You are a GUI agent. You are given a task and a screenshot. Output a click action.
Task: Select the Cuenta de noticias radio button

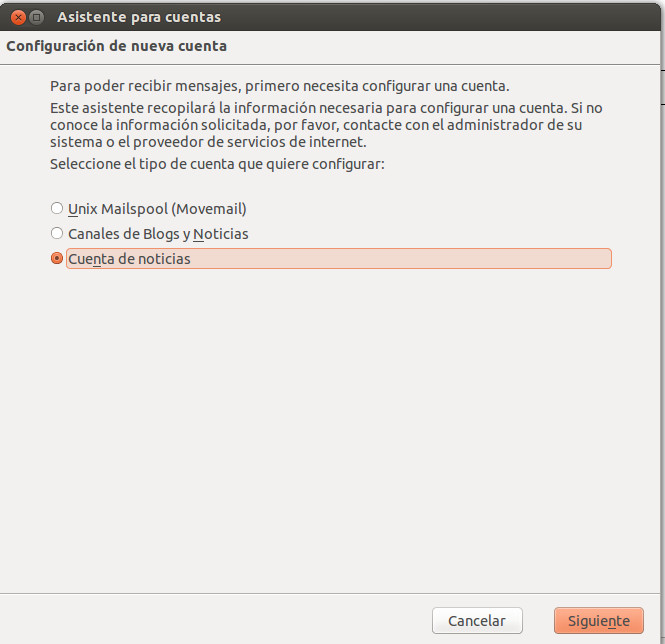click(57, 259)
